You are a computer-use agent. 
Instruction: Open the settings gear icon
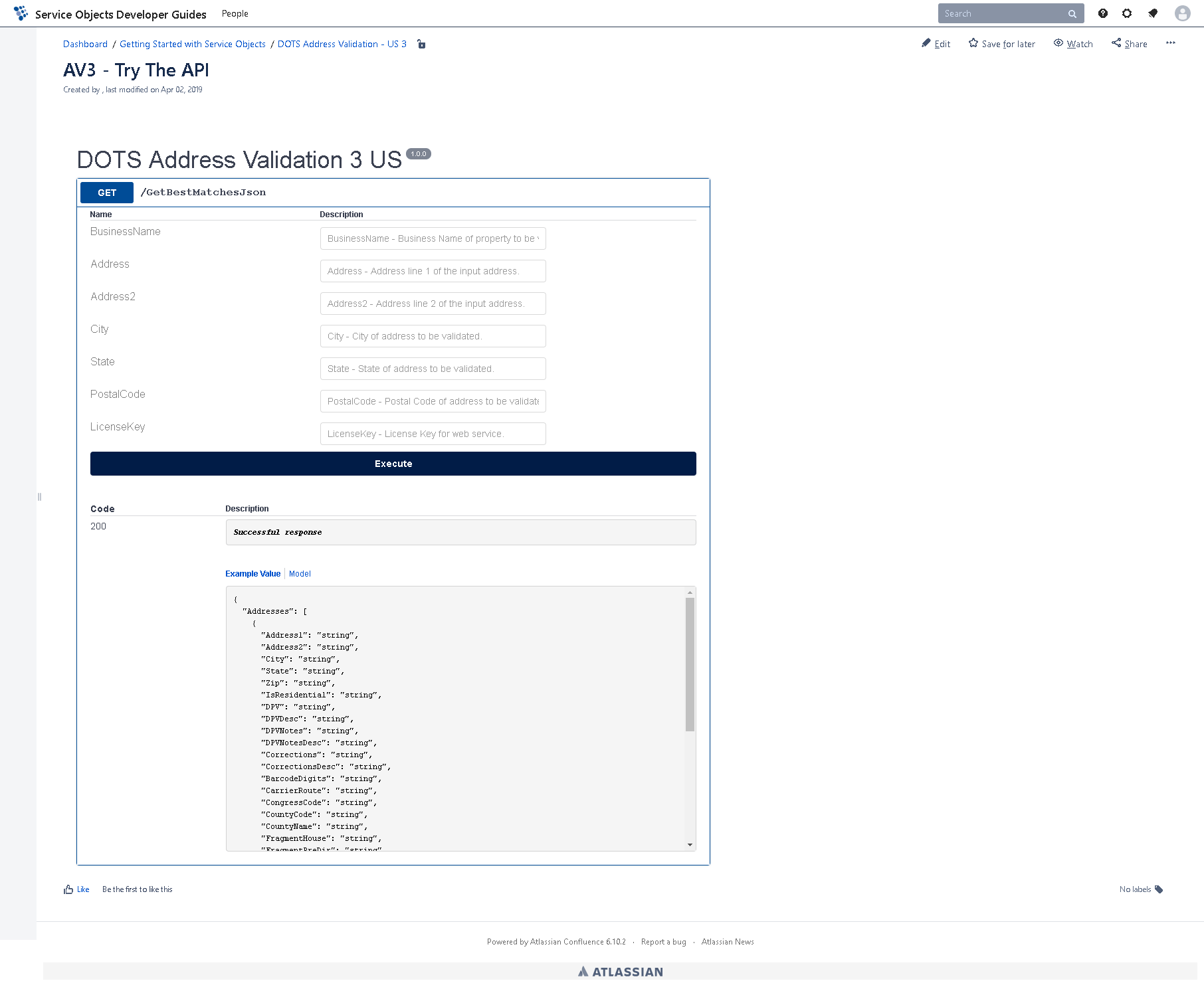(x=1127, y=13)
